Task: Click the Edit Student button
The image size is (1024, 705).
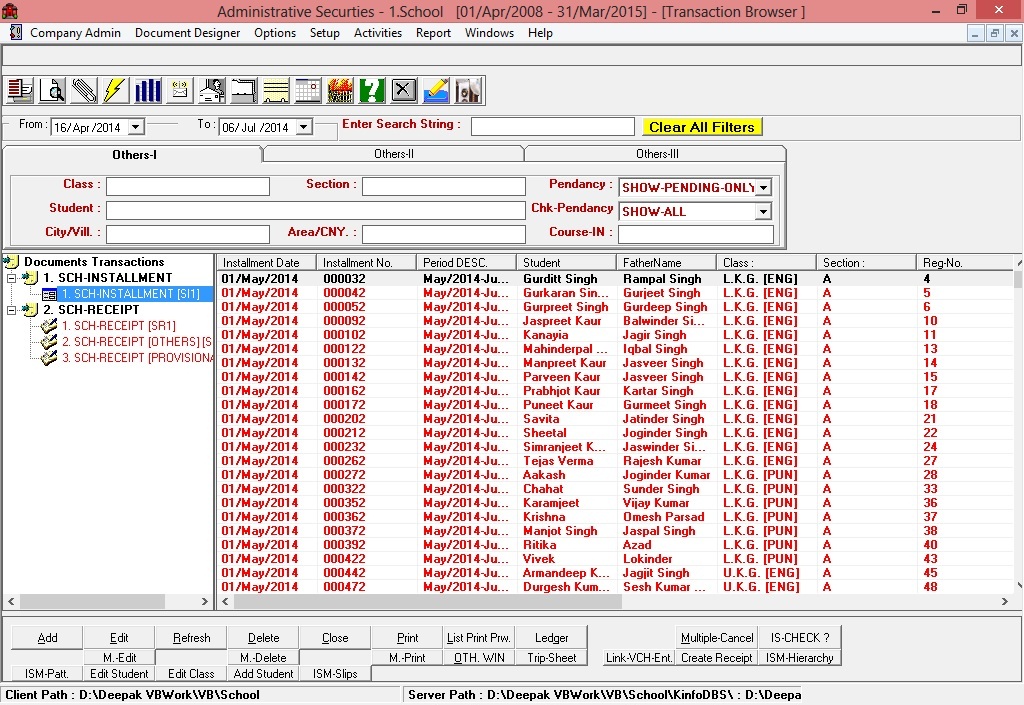Action: coord(119,674)
